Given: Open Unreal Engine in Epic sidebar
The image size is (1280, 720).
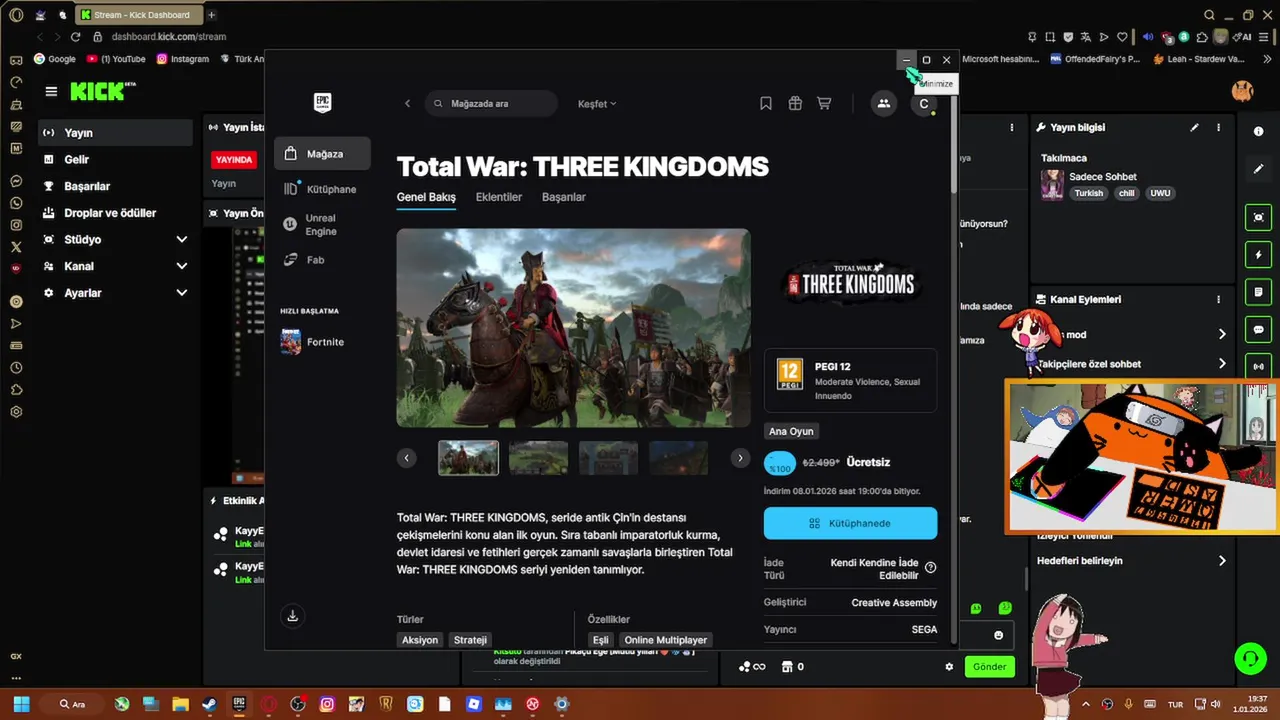Looking at the screenshot, I should click(x=322, y=225).
